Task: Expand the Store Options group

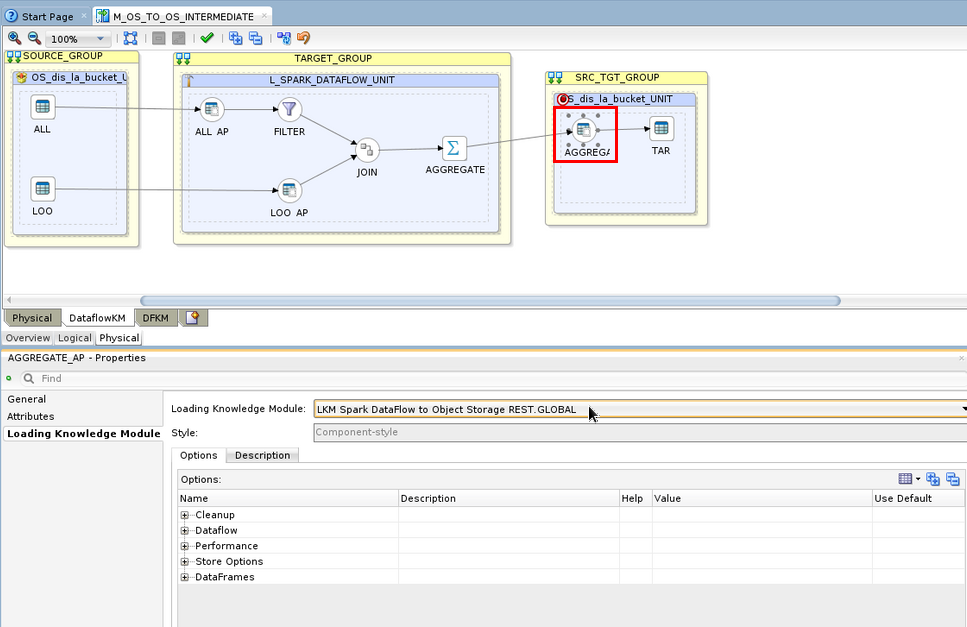Action: pyautogui.click(x=185, y=562)
